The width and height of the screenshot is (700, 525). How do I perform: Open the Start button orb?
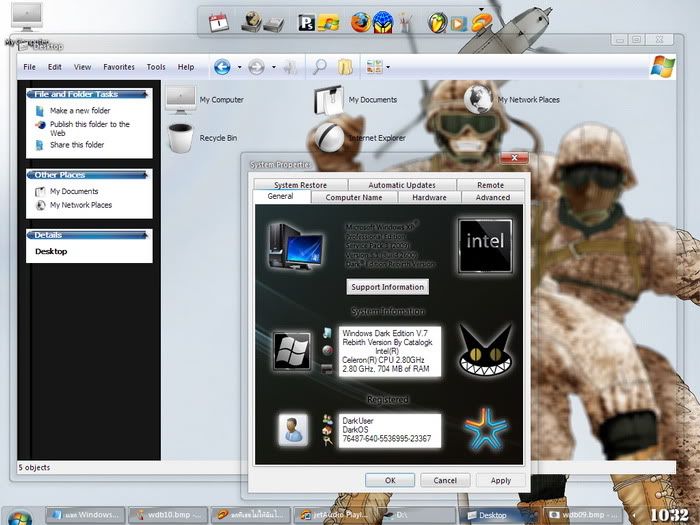point(19,518)
